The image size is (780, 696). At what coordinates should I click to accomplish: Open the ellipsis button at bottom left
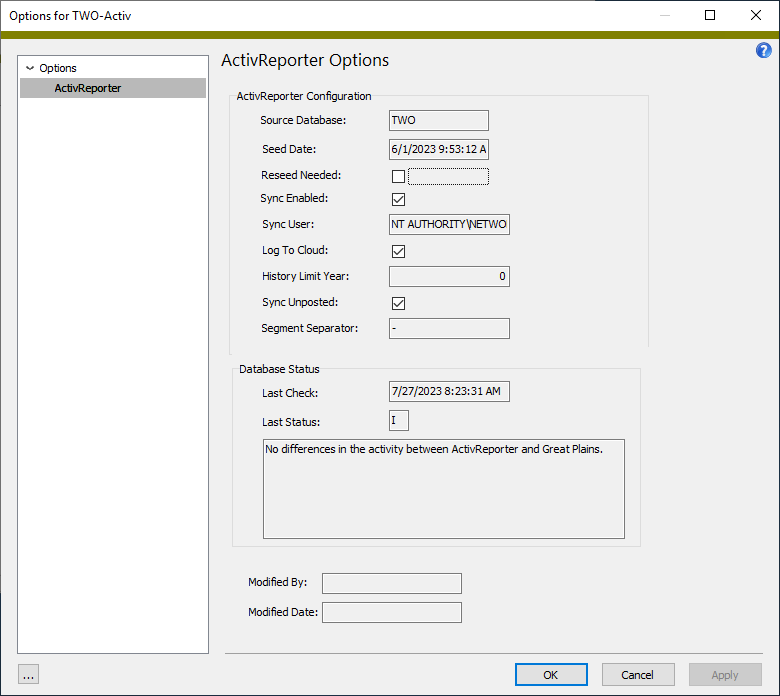tap(28, 675)
